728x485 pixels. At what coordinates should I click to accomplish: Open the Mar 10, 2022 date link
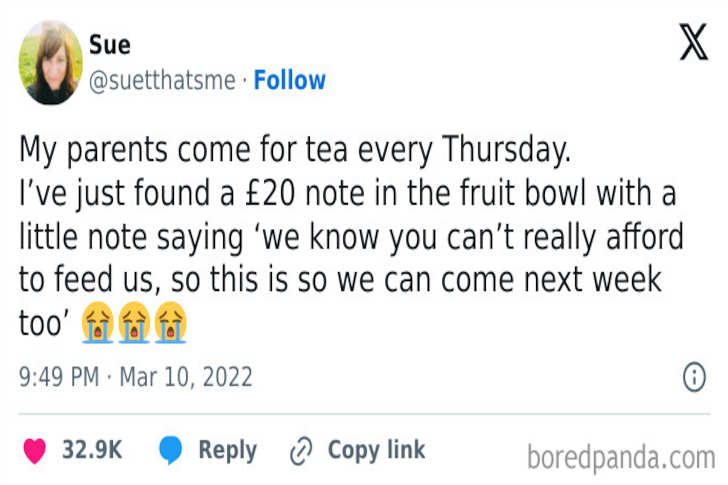coord(187,378)
